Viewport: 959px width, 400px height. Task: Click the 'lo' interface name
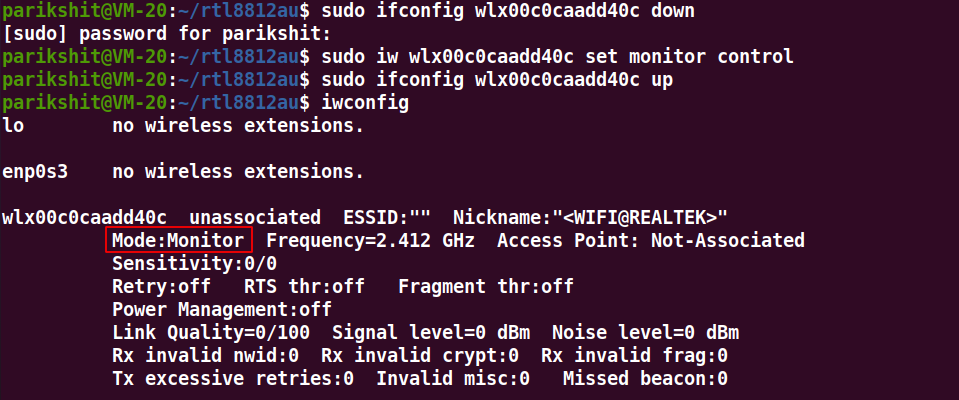tap(13, 126)
